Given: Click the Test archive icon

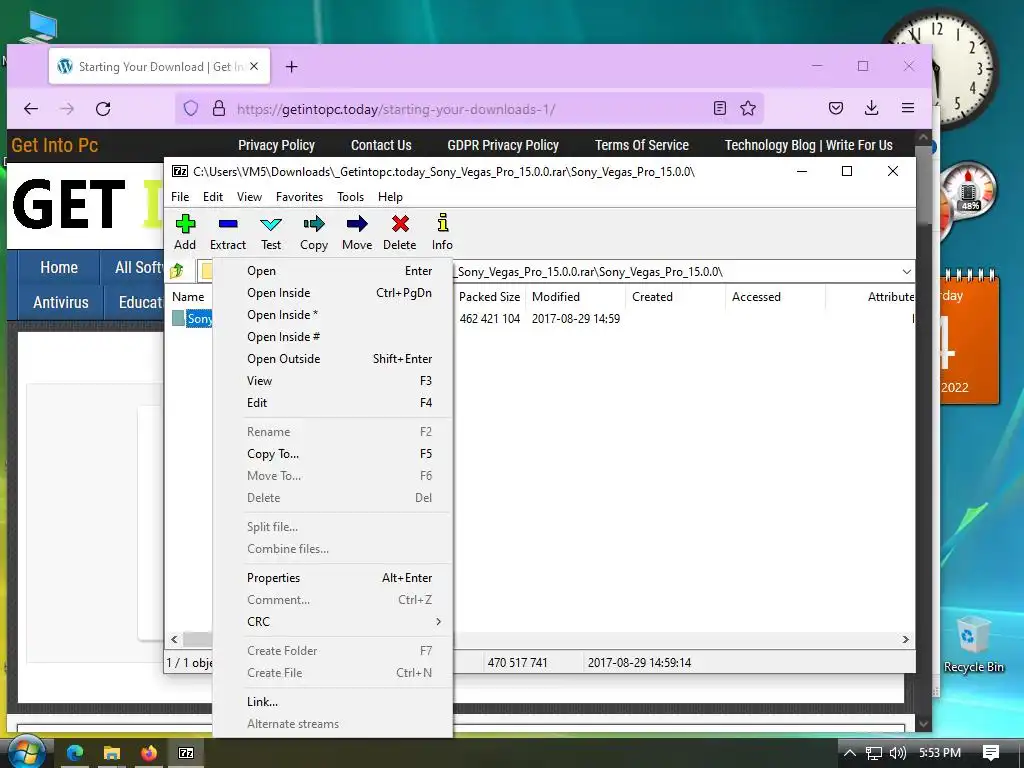Looking at the screenshot, I should tap(271, 232).
